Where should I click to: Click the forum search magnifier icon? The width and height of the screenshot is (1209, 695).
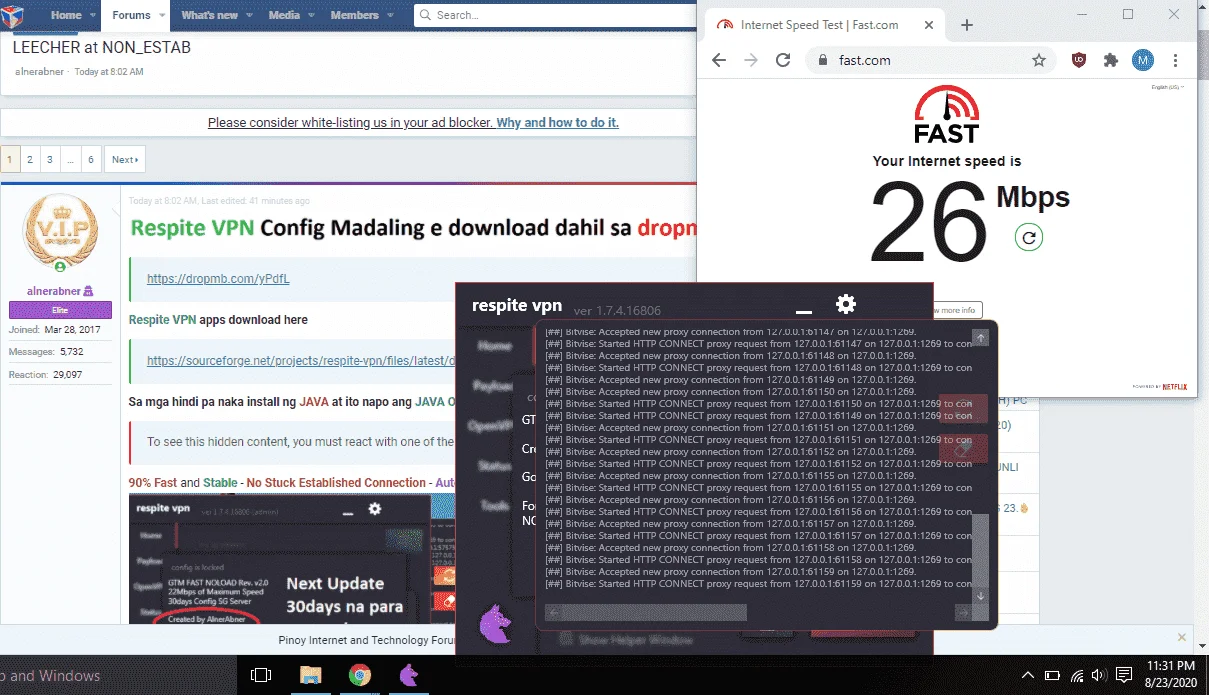[x=425, y=15]
